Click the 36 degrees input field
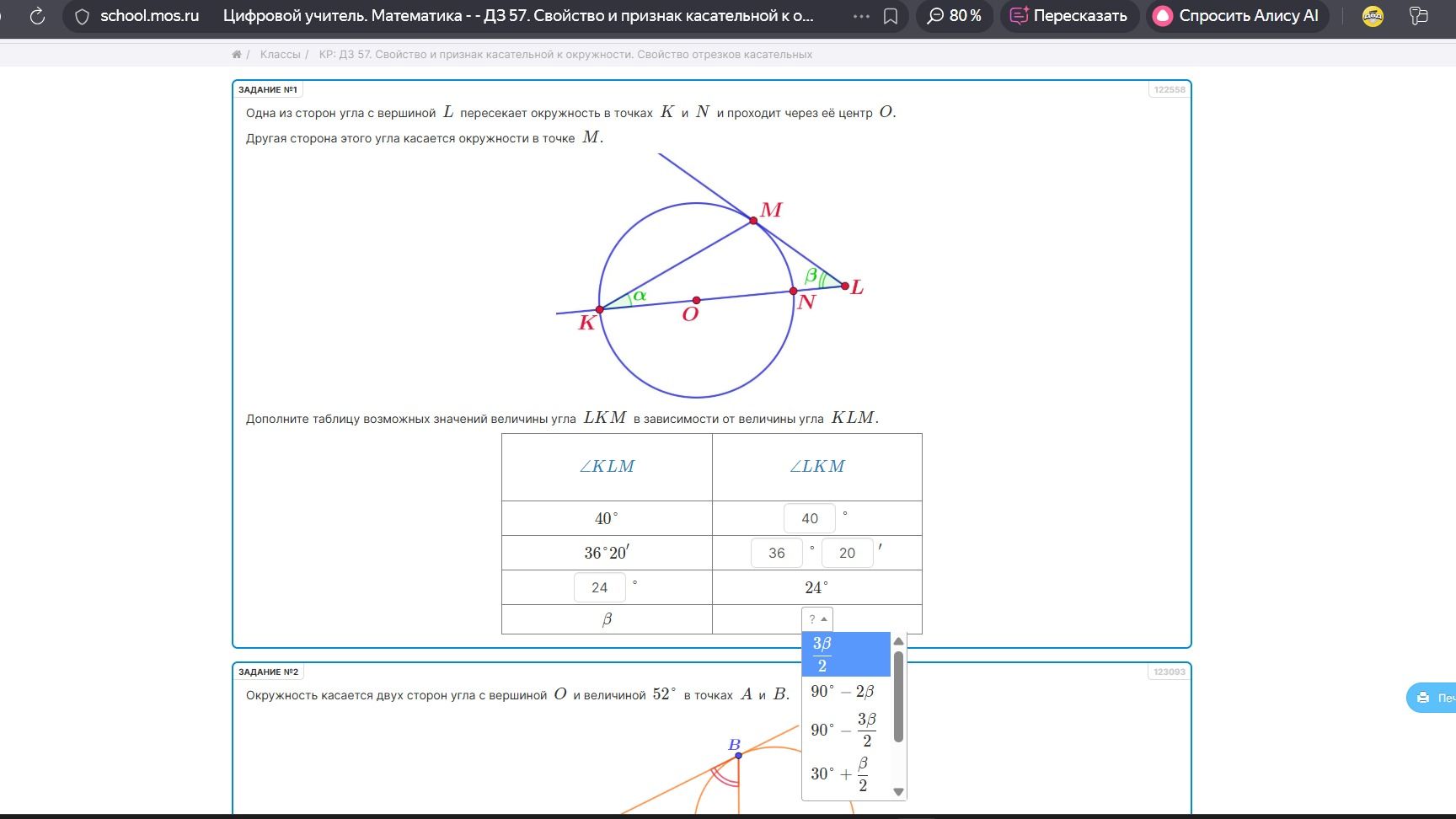This screenshot has width=1456, height=819. click(x=777, y=553)
